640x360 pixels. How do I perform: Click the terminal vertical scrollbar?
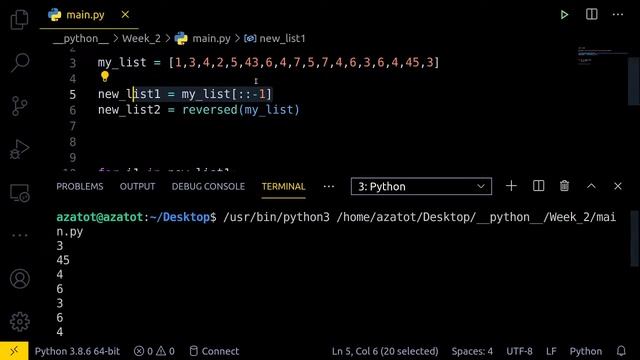point(634,238)
